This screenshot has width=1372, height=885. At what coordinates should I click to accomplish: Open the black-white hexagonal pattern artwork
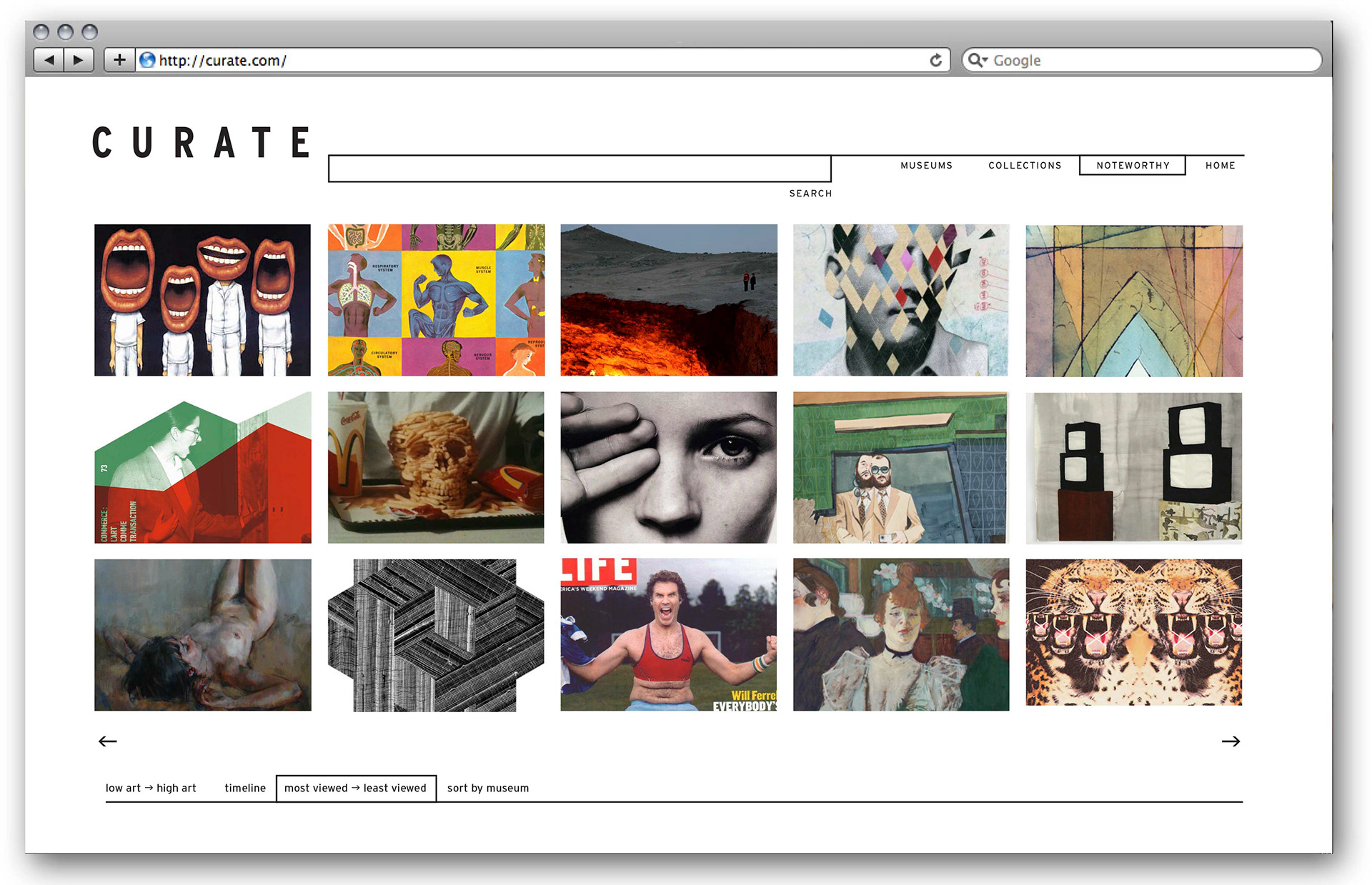tap(436, 635)
